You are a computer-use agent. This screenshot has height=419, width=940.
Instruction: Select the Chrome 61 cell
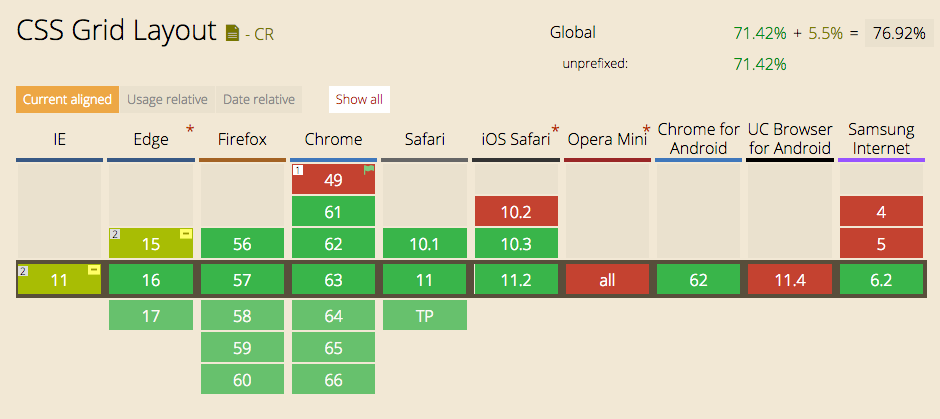[x=333, y=211]
